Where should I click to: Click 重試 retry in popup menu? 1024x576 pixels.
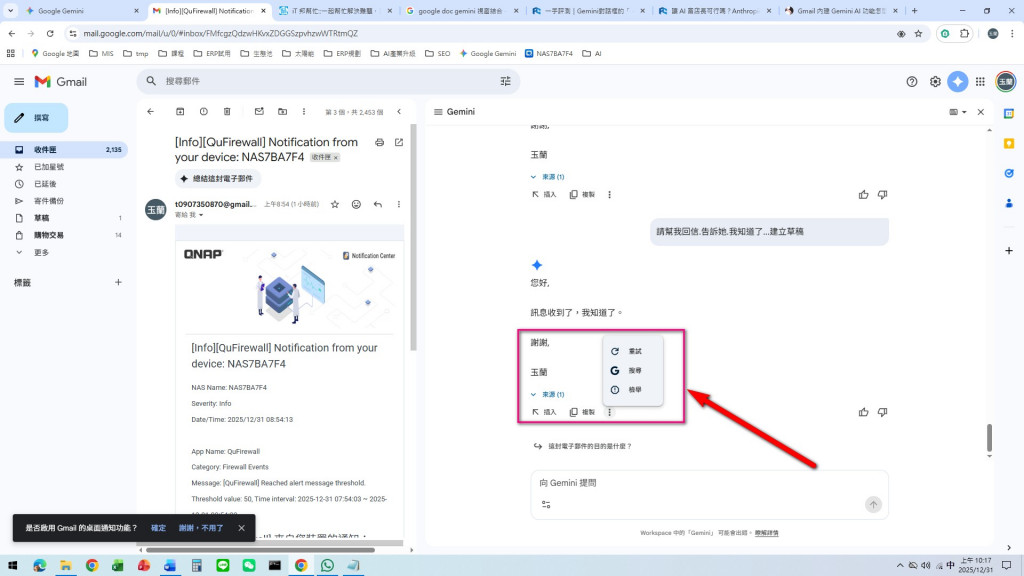[633, 351]
